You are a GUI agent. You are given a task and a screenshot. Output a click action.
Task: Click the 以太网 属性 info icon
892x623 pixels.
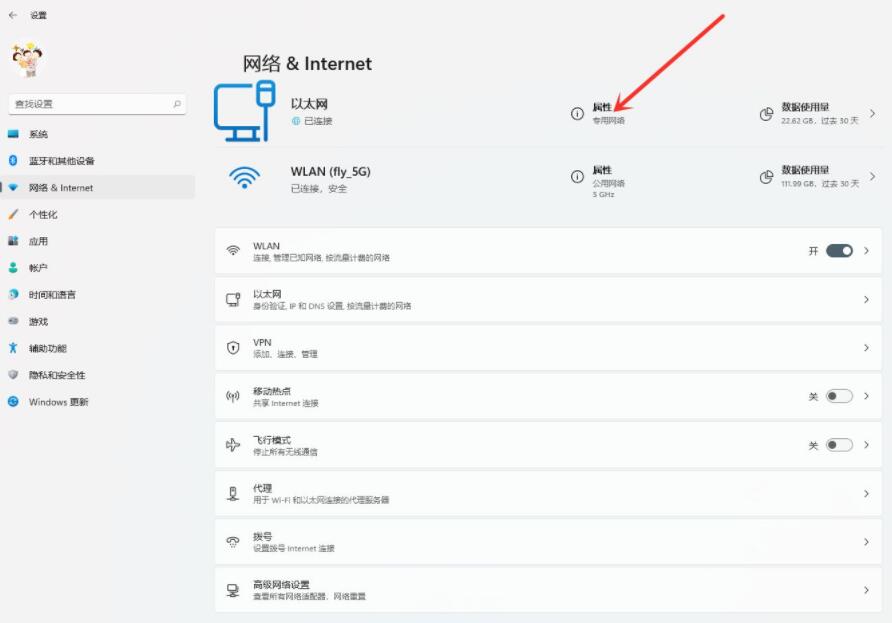click(x=577, y=114)
